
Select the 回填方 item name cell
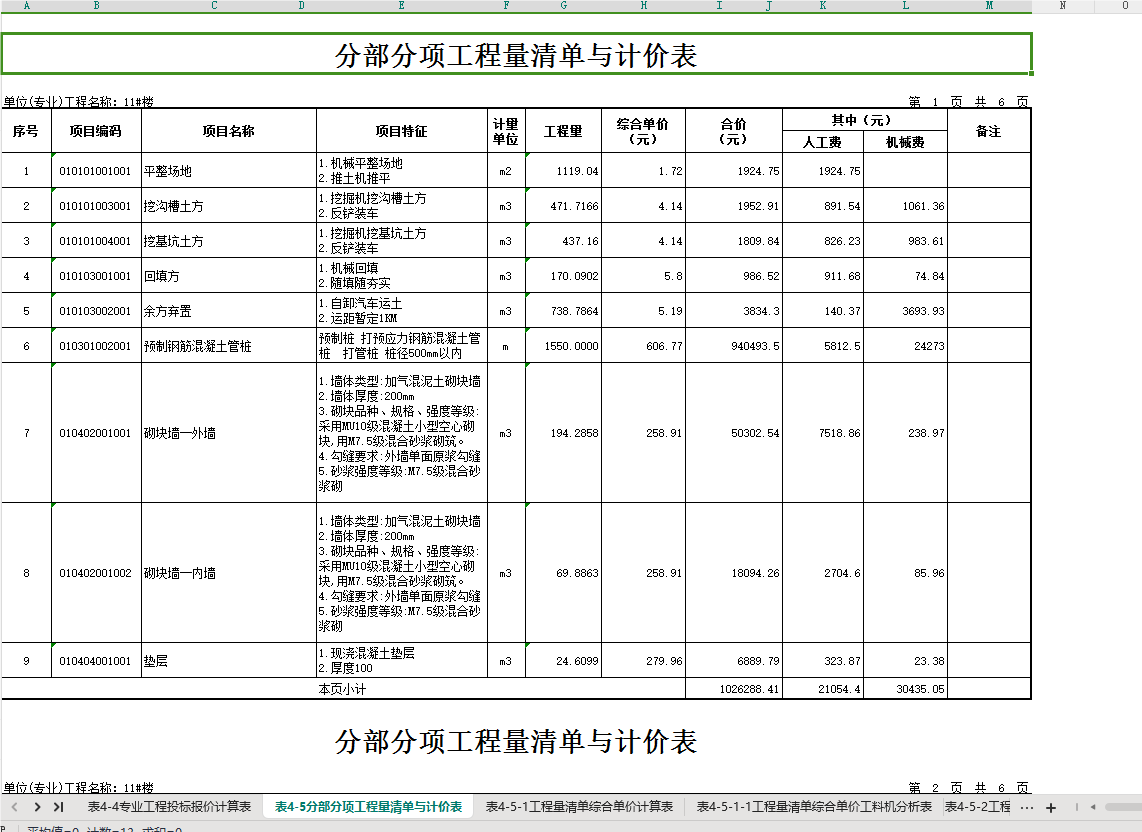click(x=229, y=276)
